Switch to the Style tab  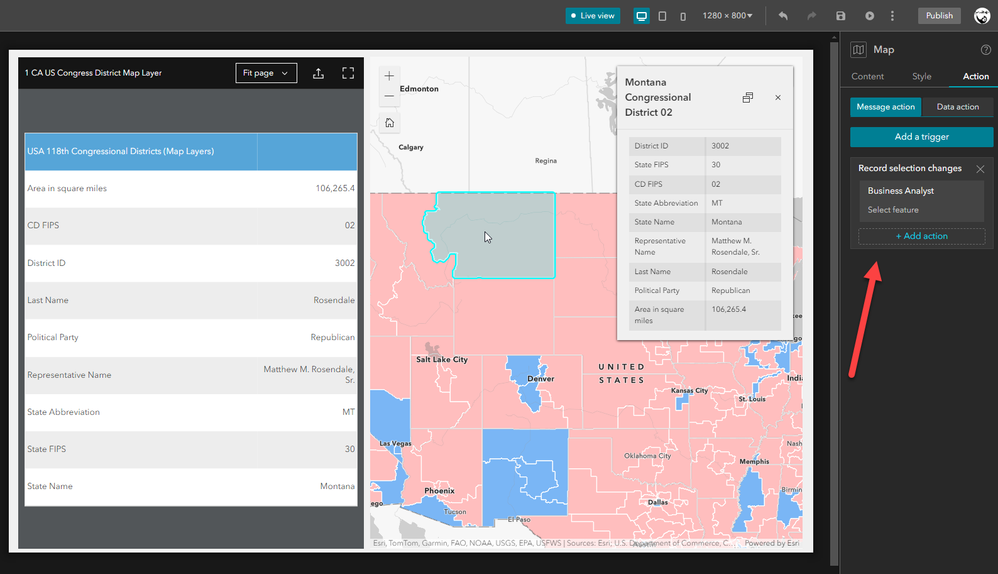click(921, 76)
